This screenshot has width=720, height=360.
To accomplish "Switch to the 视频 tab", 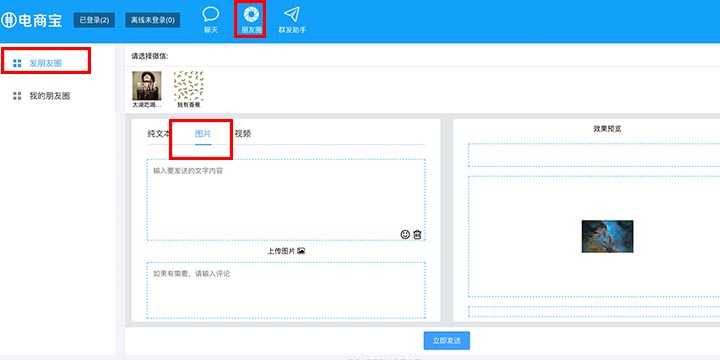I will 243,134.
